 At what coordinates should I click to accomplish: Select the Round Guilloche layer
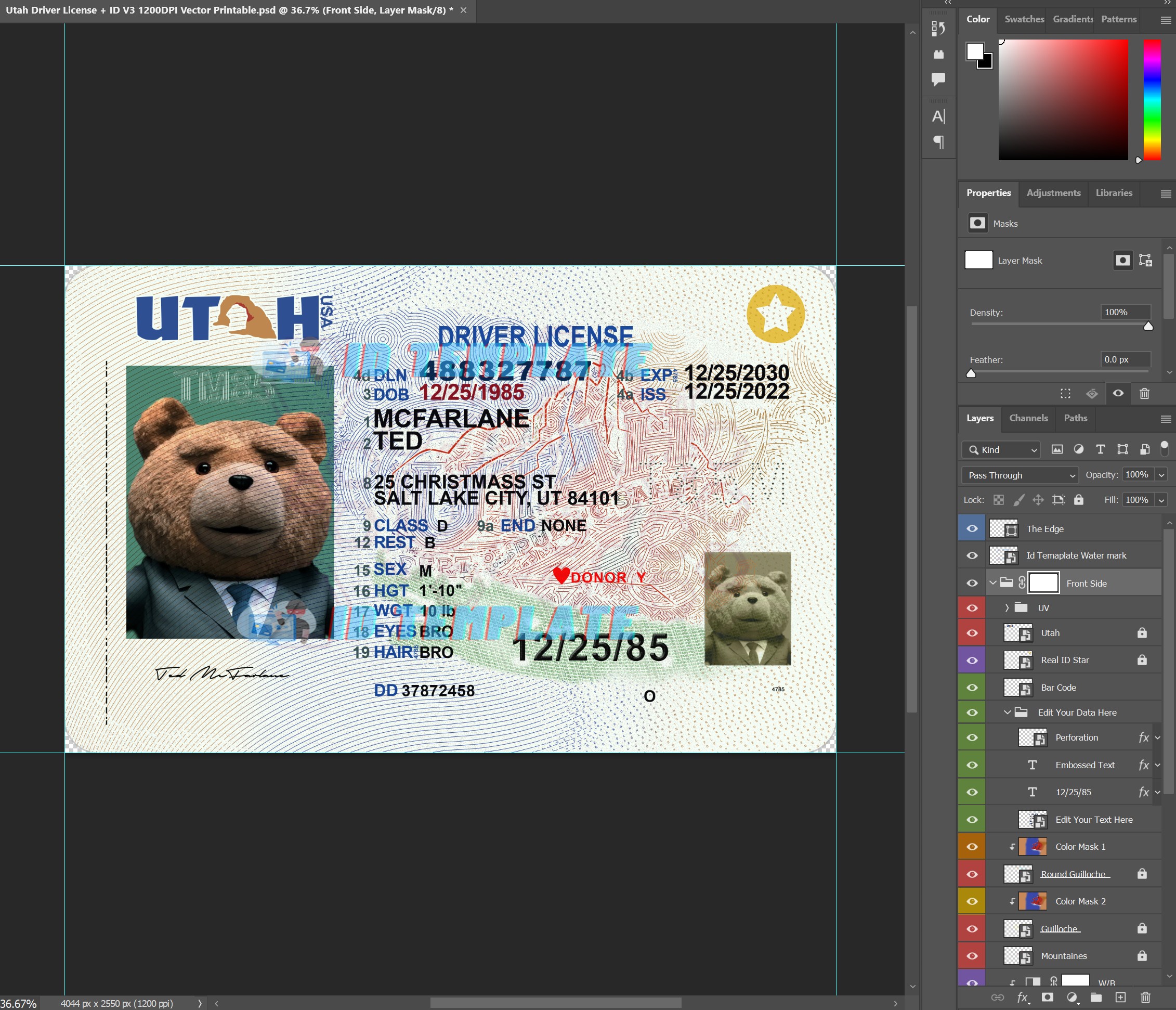[x=1073, y=874]
